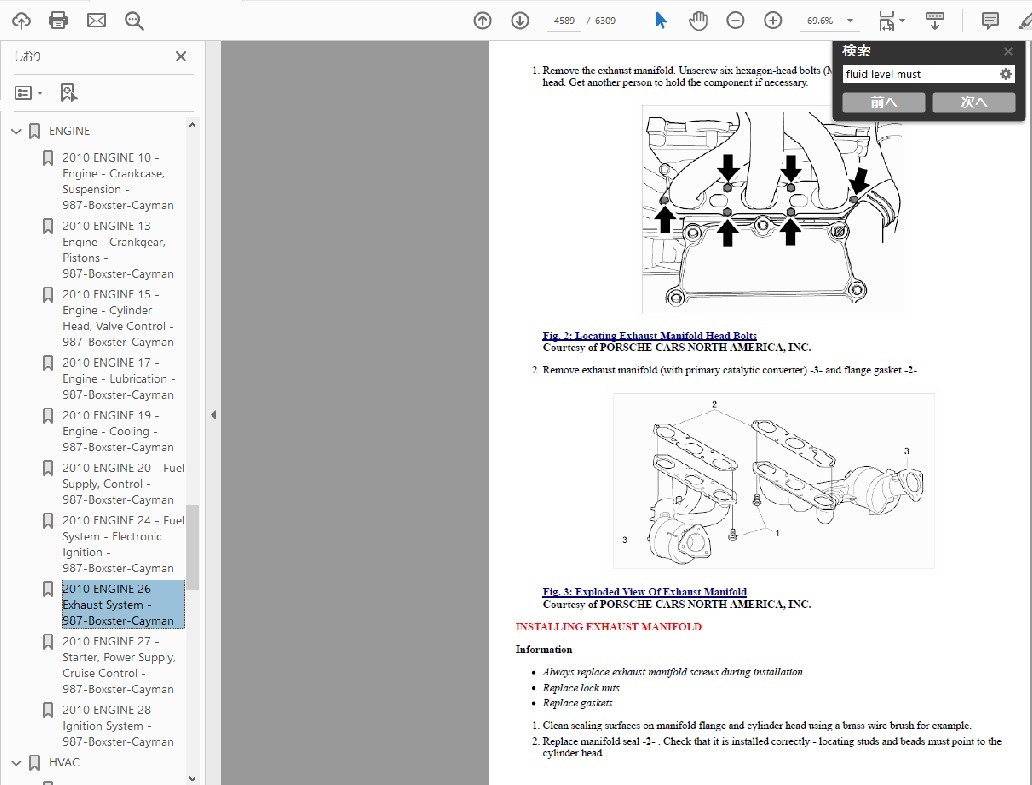Click next result button 次へ
The image size is (1032, 785).
973,102
